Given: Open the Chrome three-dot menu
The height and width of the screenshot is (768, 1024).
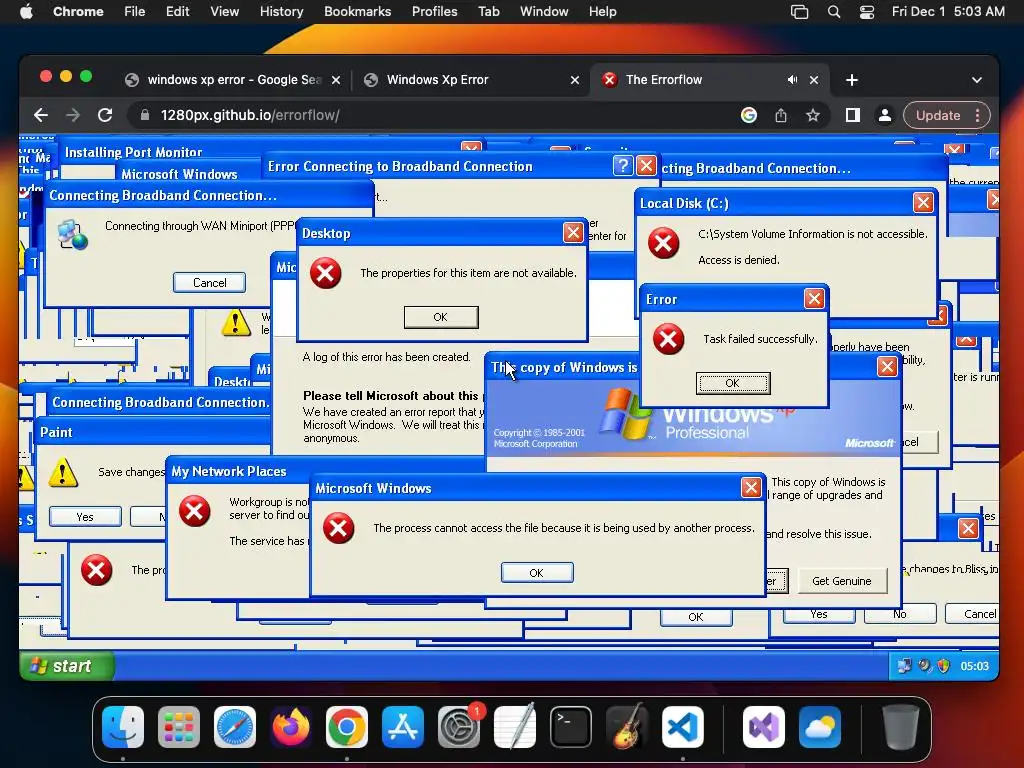Looking at the screenshot, I should 978,116.
